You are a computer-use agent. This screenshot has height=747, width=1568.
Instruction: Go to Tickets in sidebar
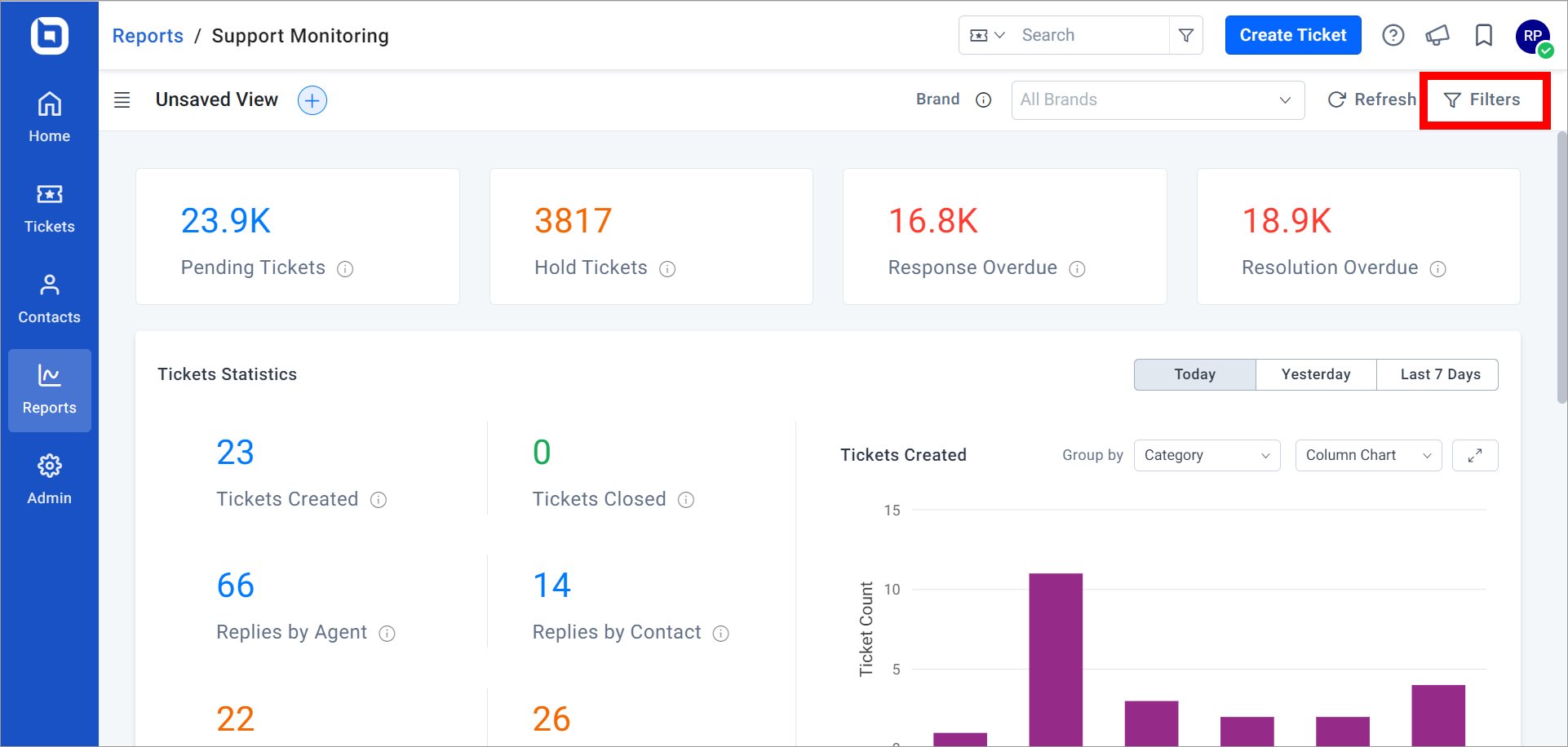[x=49, y=208]
